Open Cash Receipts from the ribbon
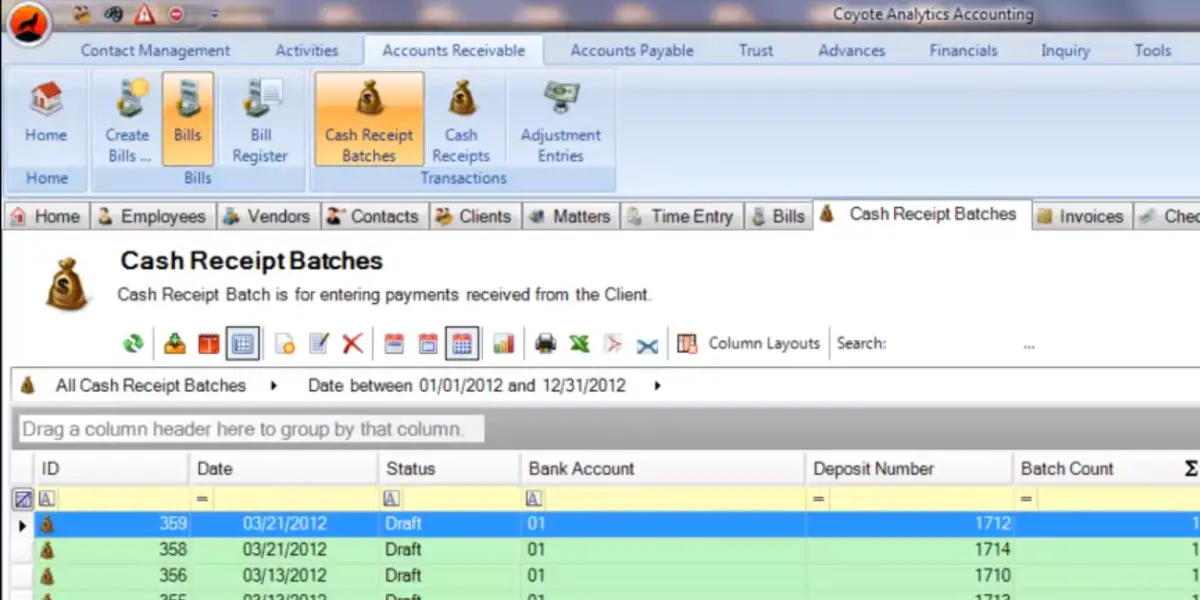The width and height of the screenshot is (1200, 600). click(x=460, y=118)
